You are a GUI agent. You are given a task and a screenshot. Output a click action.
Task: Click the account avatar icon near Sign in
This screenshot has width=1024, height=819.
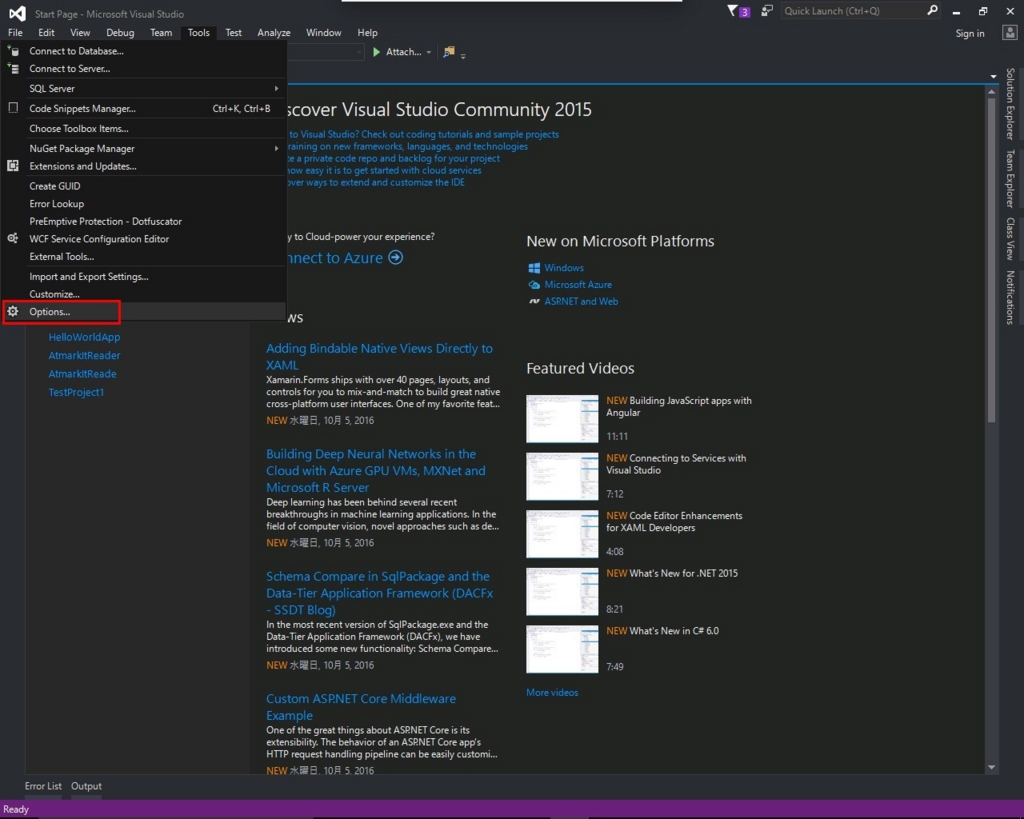click(1010, 33)
